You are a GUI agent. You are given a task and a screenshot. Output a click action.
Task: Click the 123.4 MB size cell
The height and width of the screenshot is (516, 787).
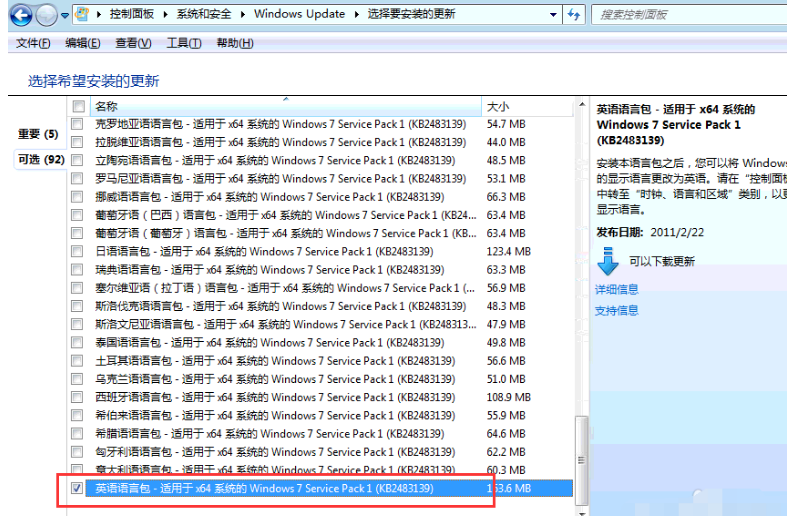508,251
